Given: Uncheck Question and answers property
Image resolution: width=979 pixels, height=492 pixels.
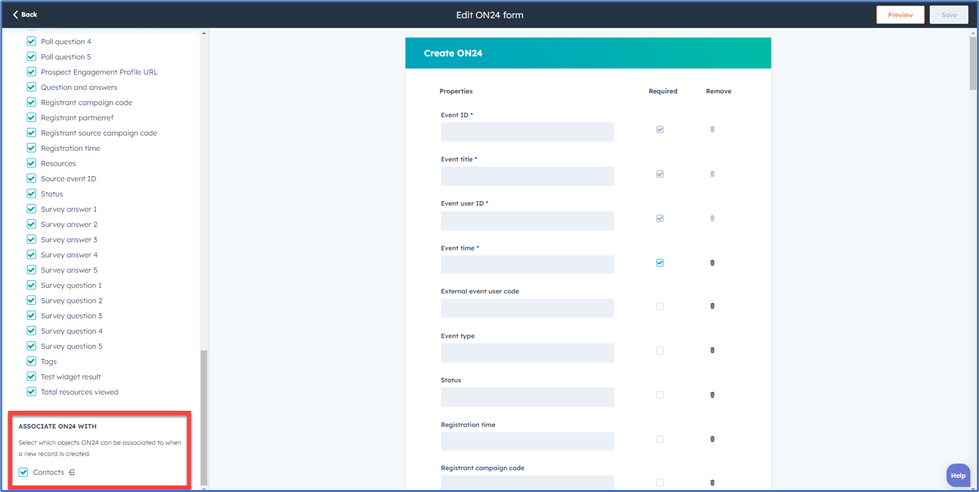Looking at the screenshot, I should pos(31,87).
